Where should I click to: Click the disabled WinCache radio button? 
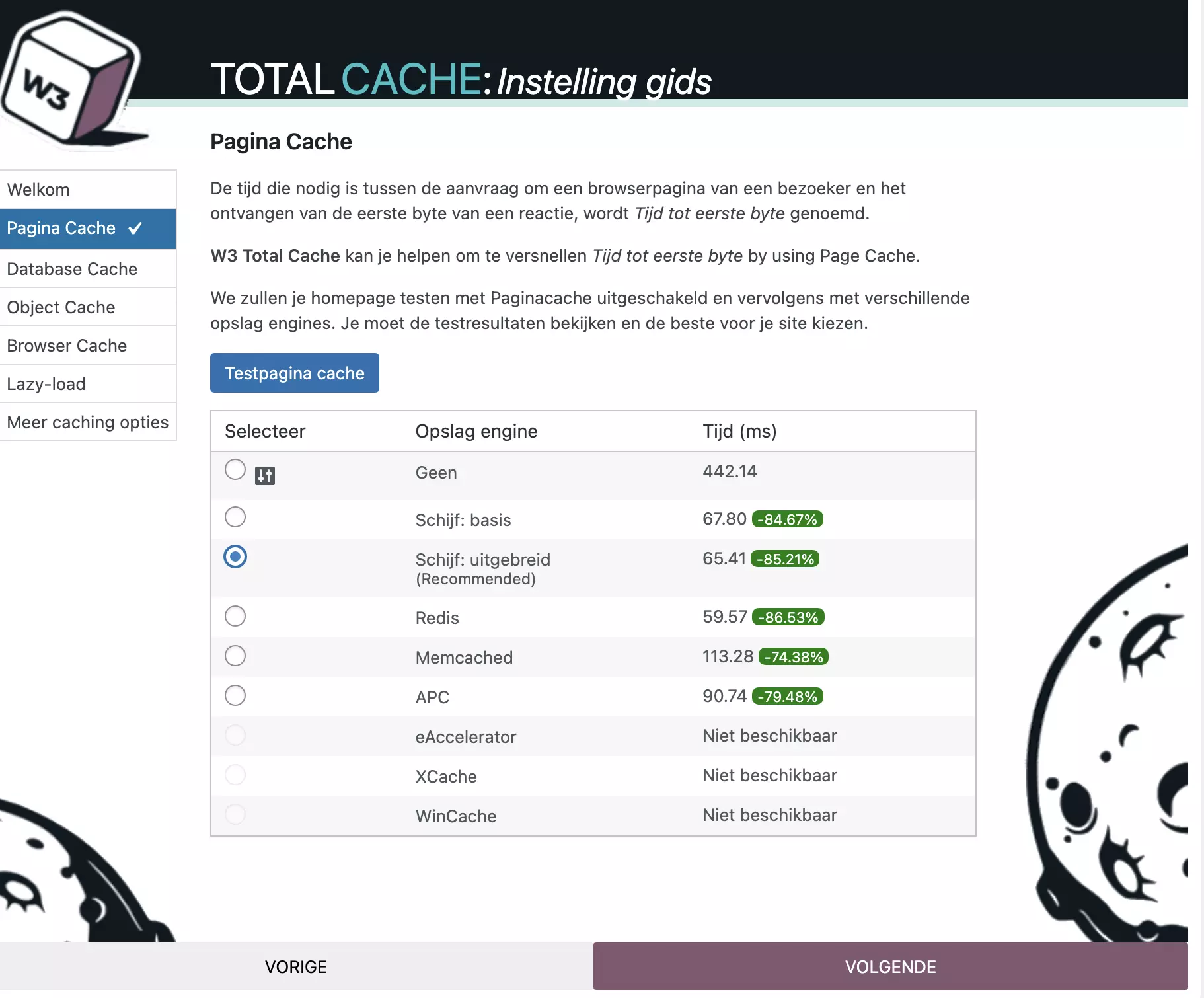tap(235, 814)
